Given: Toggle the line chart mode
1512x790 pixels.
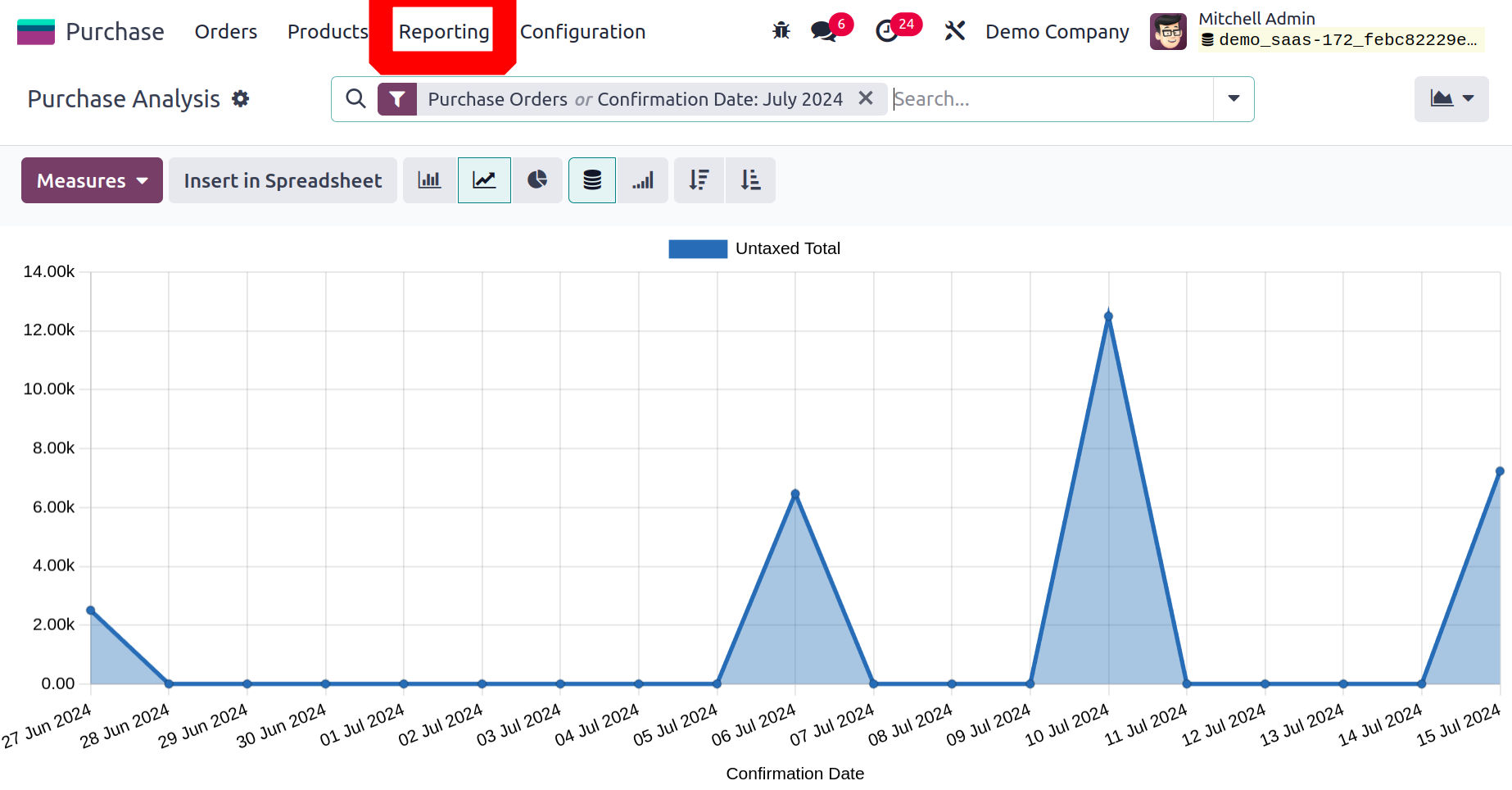Looking at the screenshot, I should pyautogui.click(x=484, y=180).
